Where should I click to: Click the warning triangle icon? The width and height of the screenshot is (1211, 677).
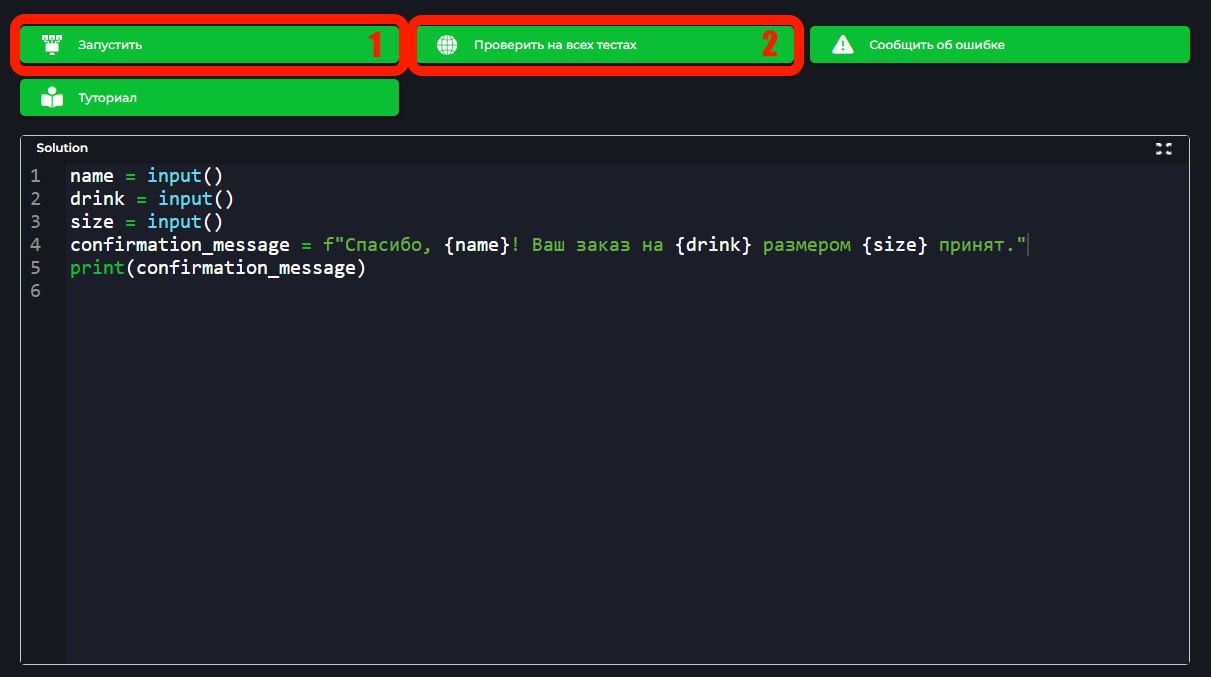pyautogui.click(x=843, y=45)
